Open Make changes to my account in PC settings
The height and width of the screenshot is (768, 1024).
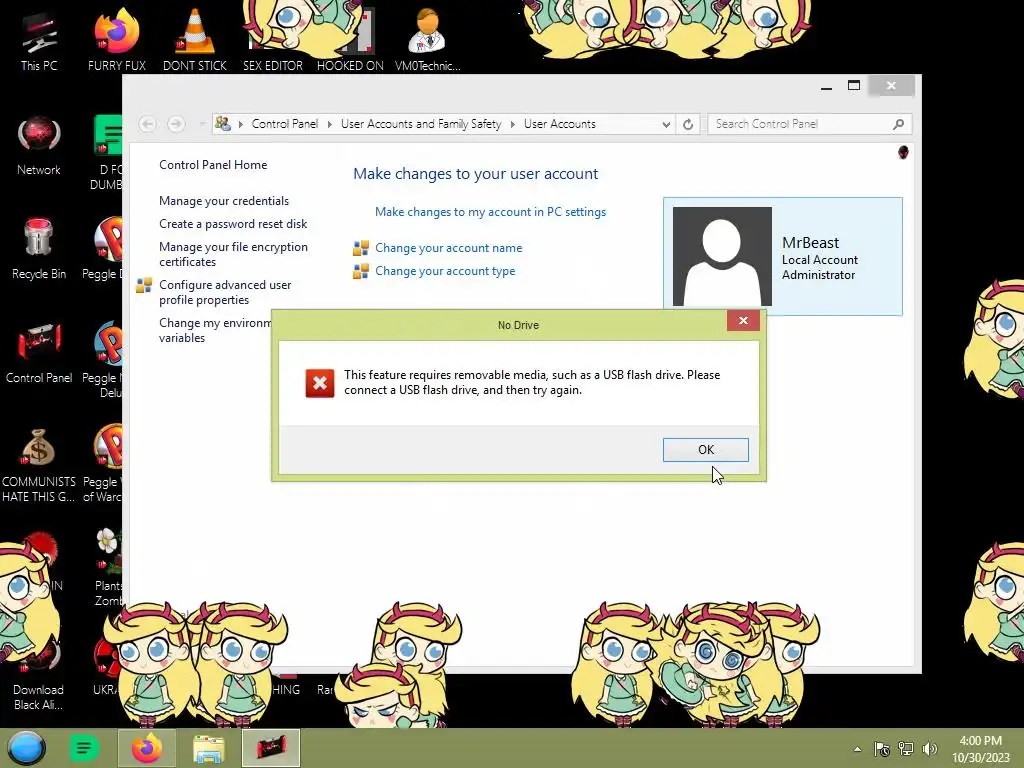490,212
